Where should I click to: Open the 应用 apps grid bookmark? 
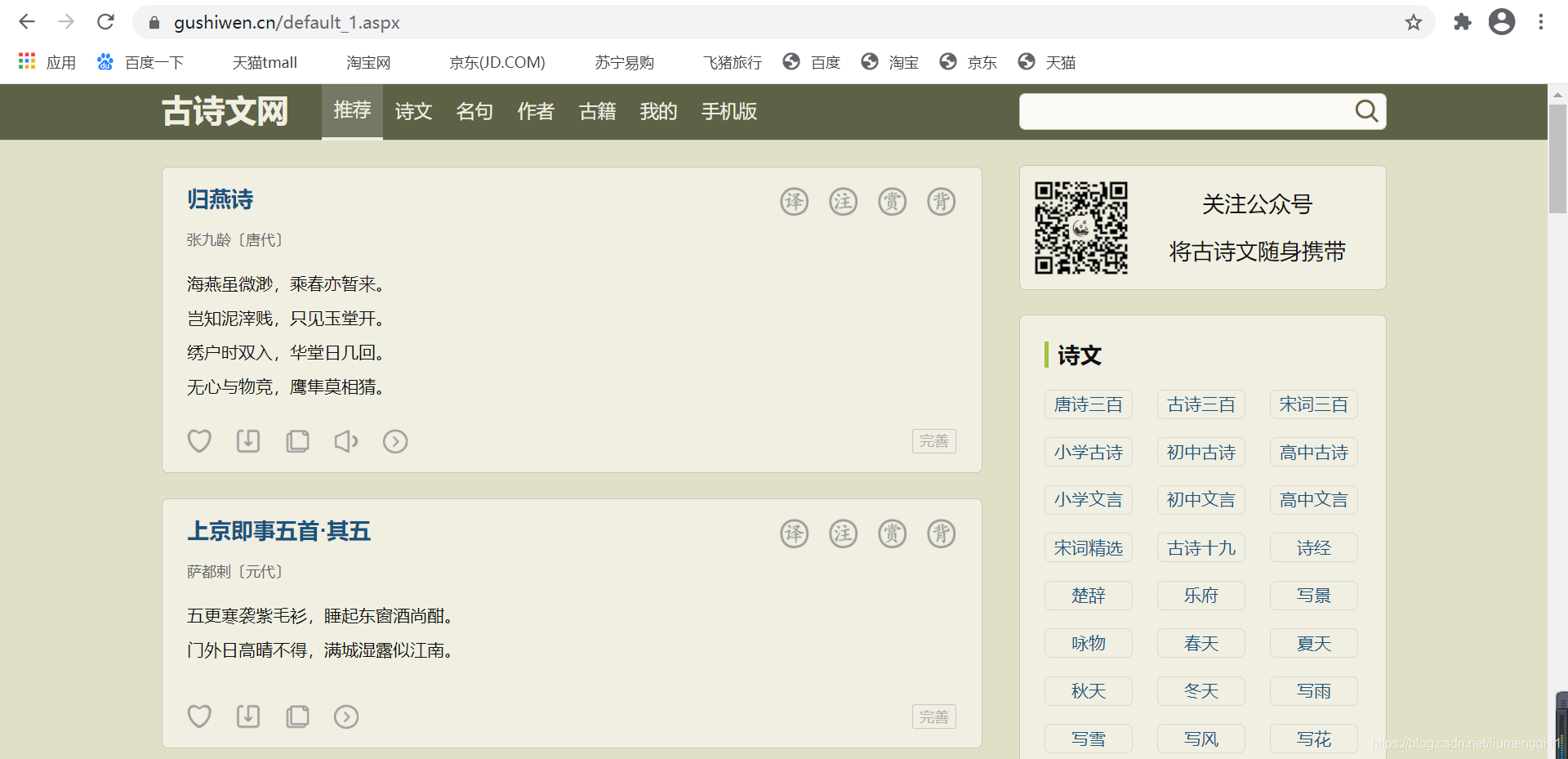click(x=47, y=62)
